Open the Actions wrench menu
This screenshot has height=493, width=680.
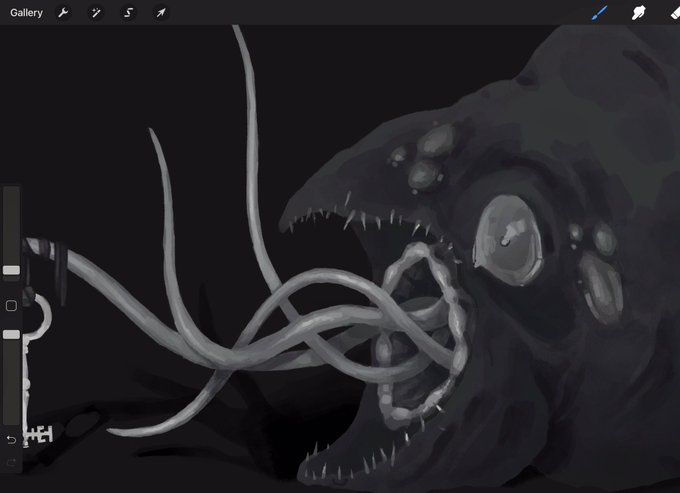[x=63, y=13]
